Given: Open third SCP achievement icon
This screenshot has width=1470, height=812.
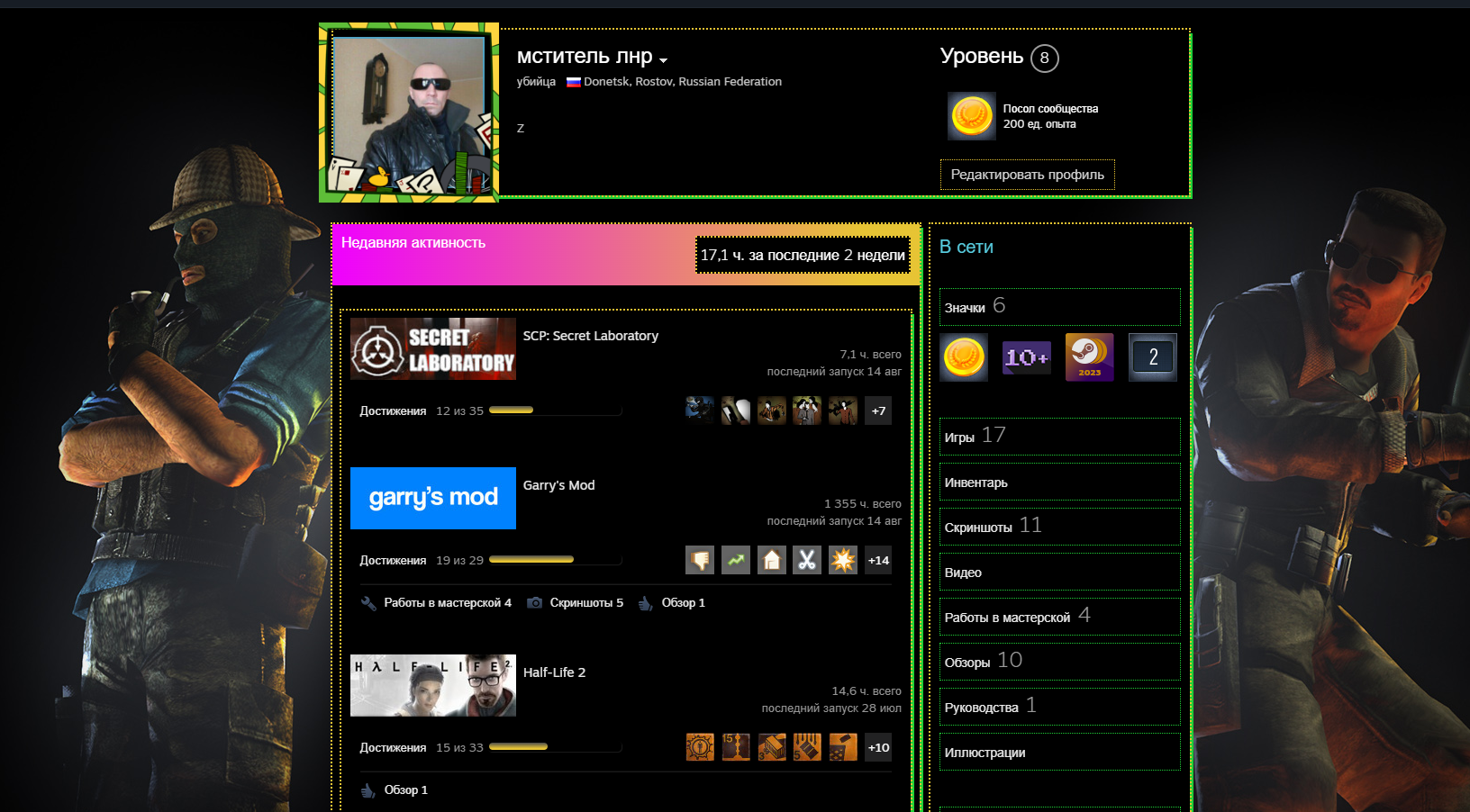Looking at the screenshot, I should click(x=771, y=411).
